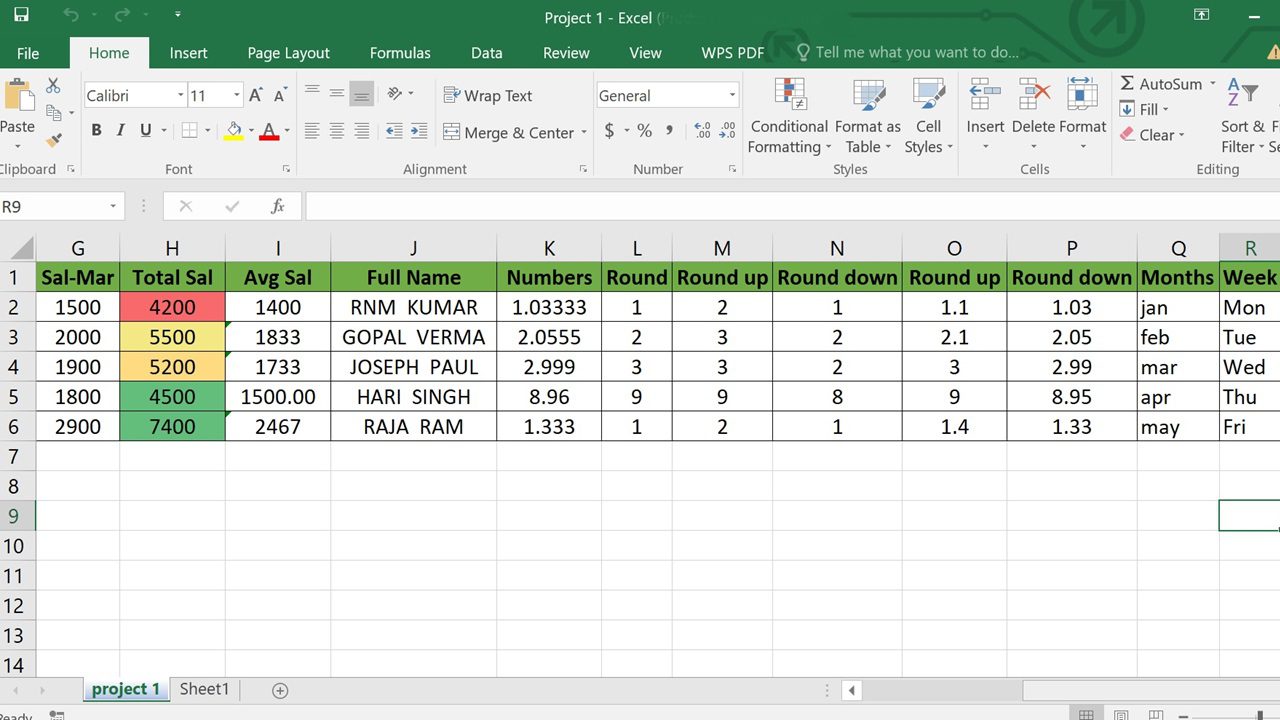Toggle Italic formatting
1280x720 pixels.
[121, 130]
